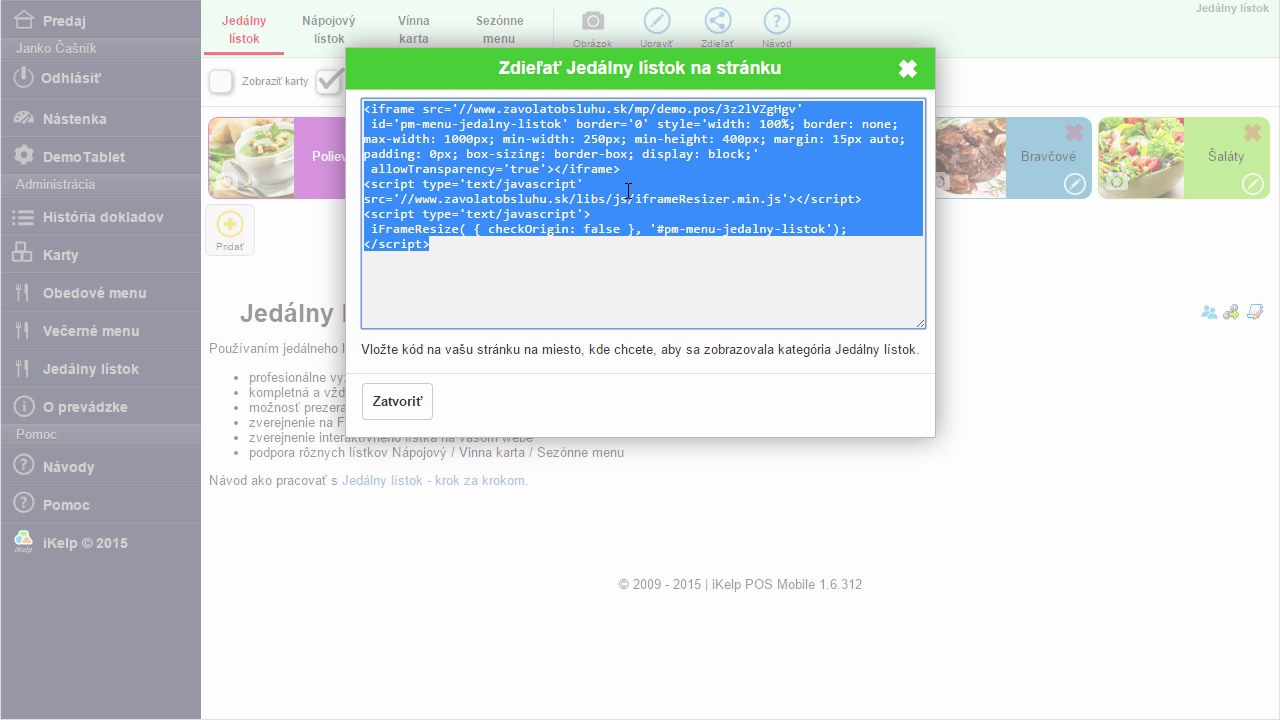Click the soup category thumbnail image
This screenshot has height=720, width=1280.
[x=251, y=158]
